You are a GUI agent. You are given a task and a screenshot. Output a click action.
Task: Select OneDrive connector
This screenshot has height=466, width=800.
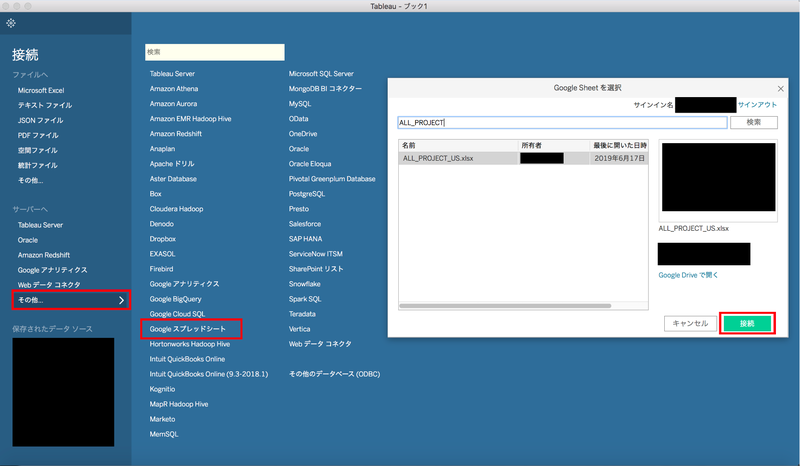coord(303,134)
